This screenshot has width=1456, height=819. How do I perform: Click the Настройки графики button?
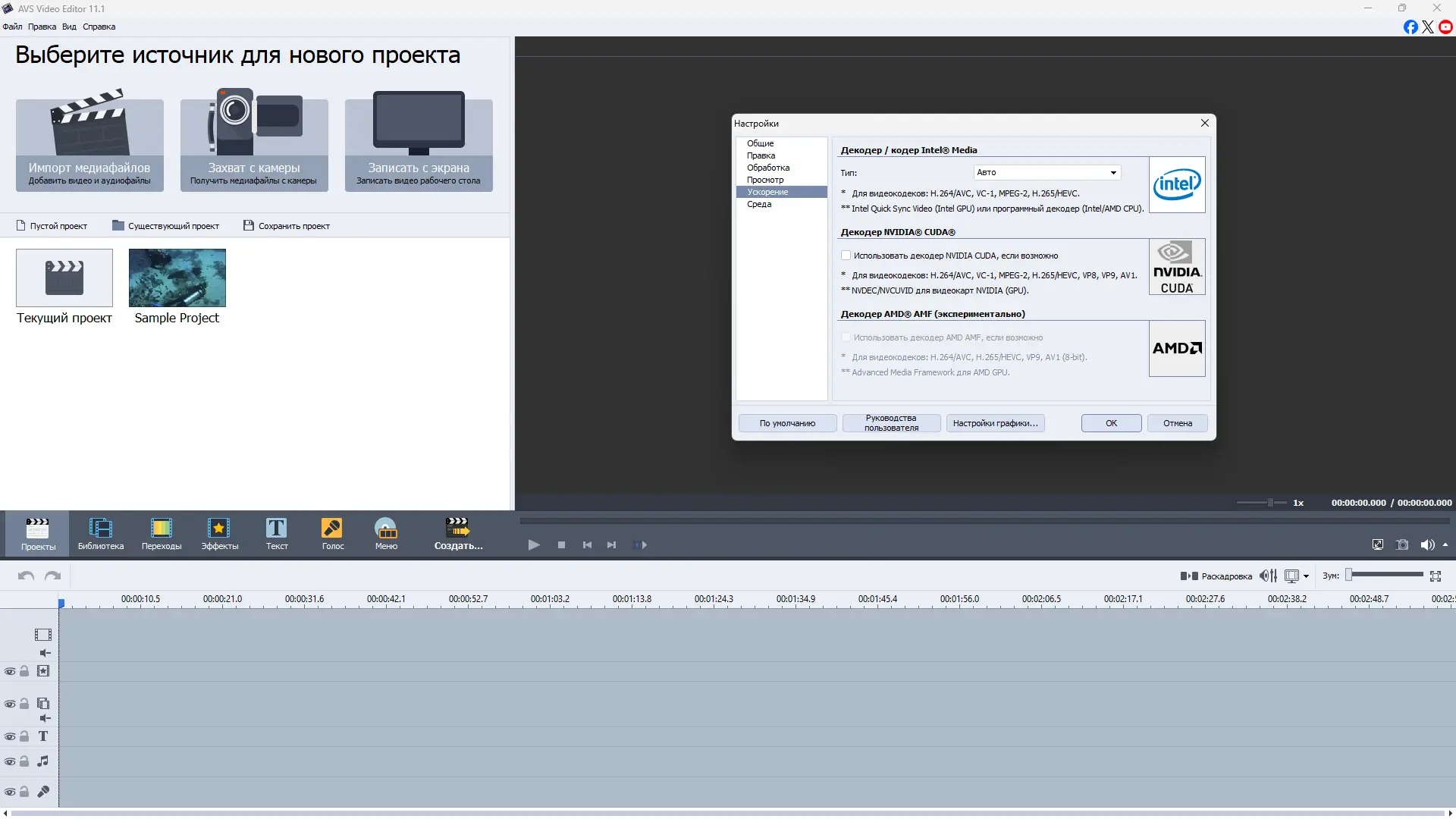point(995,423)
